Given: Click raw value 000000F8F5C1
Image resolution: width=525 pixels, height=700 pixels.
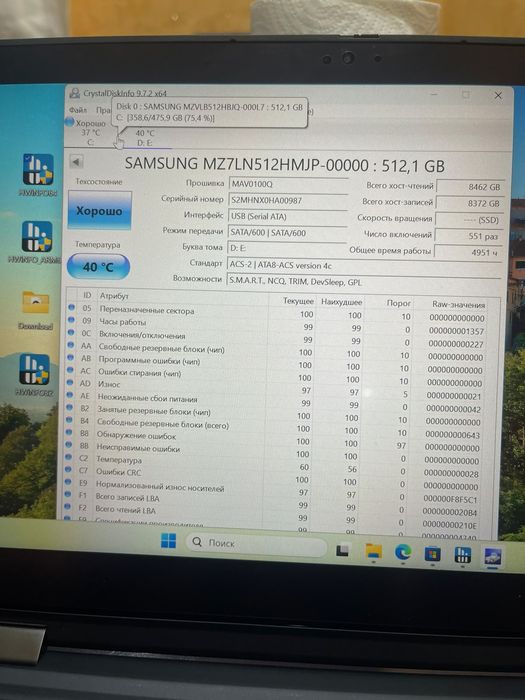Looking at the screenshot, I should pos(450,500).
